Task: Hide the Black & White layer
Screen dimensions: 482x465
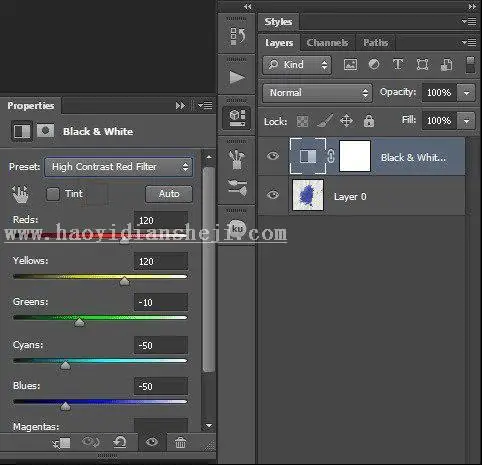Action: click(273, 156)
